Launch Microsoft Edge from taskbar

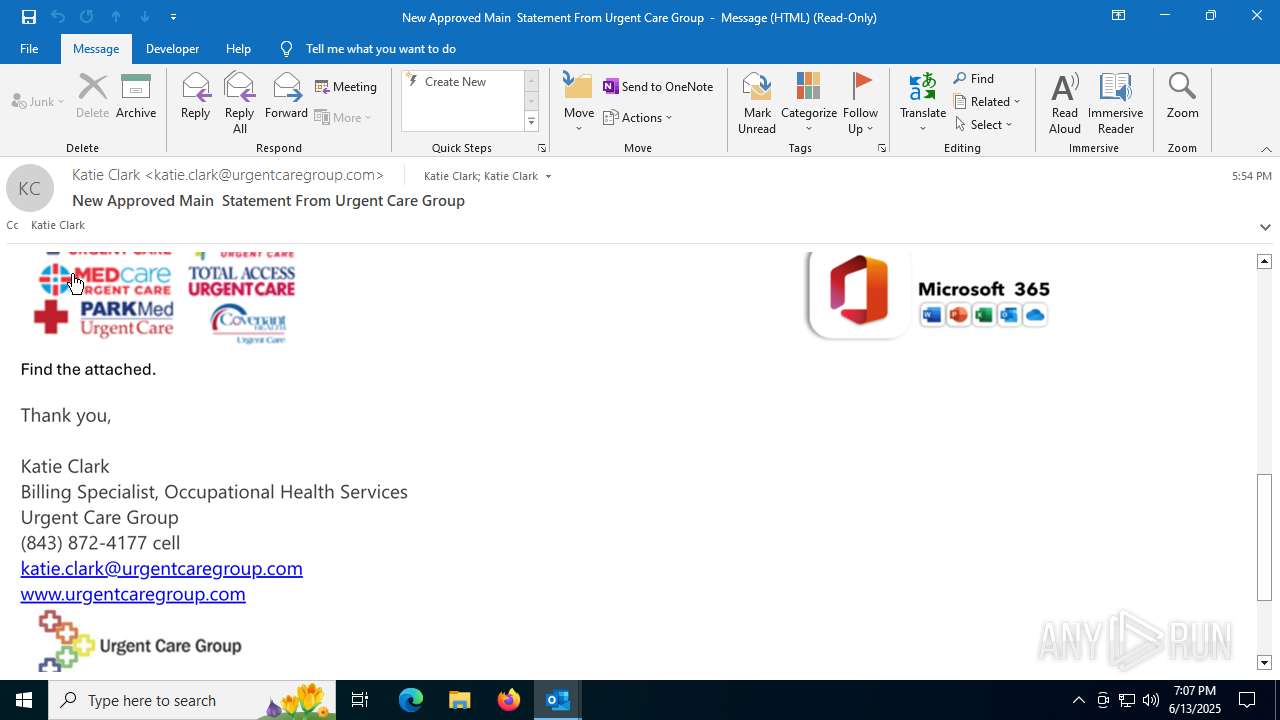coord(411,700)
